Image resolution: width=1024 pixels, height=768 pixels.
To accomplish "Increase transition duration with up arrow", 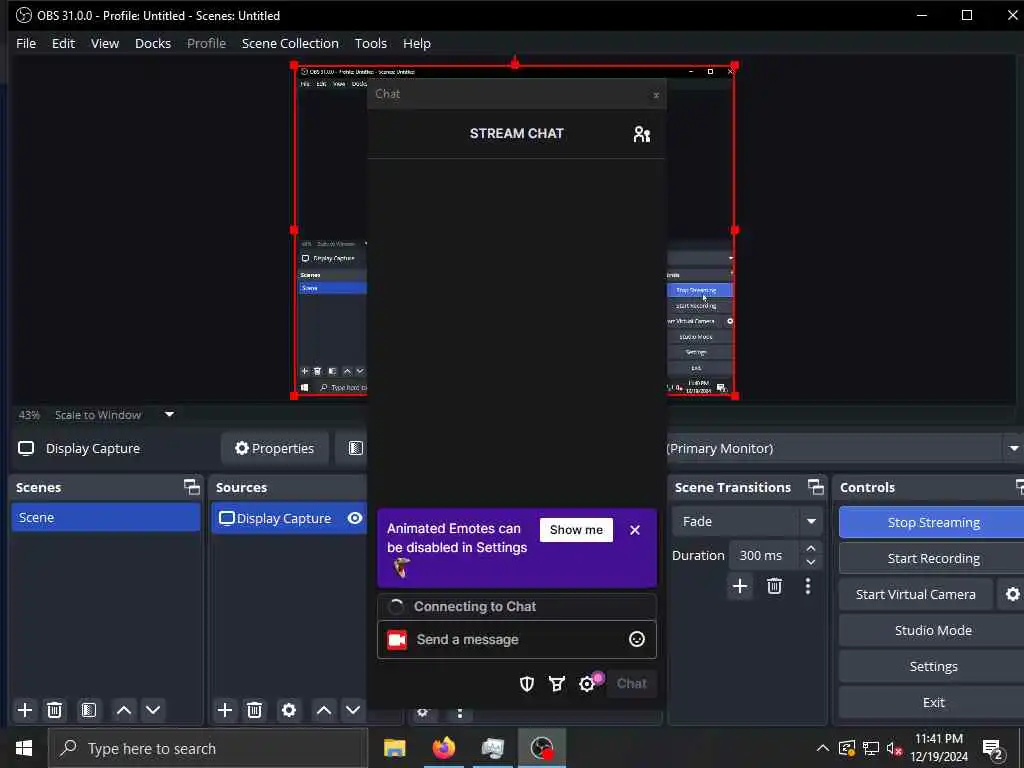I will point(810,549).
